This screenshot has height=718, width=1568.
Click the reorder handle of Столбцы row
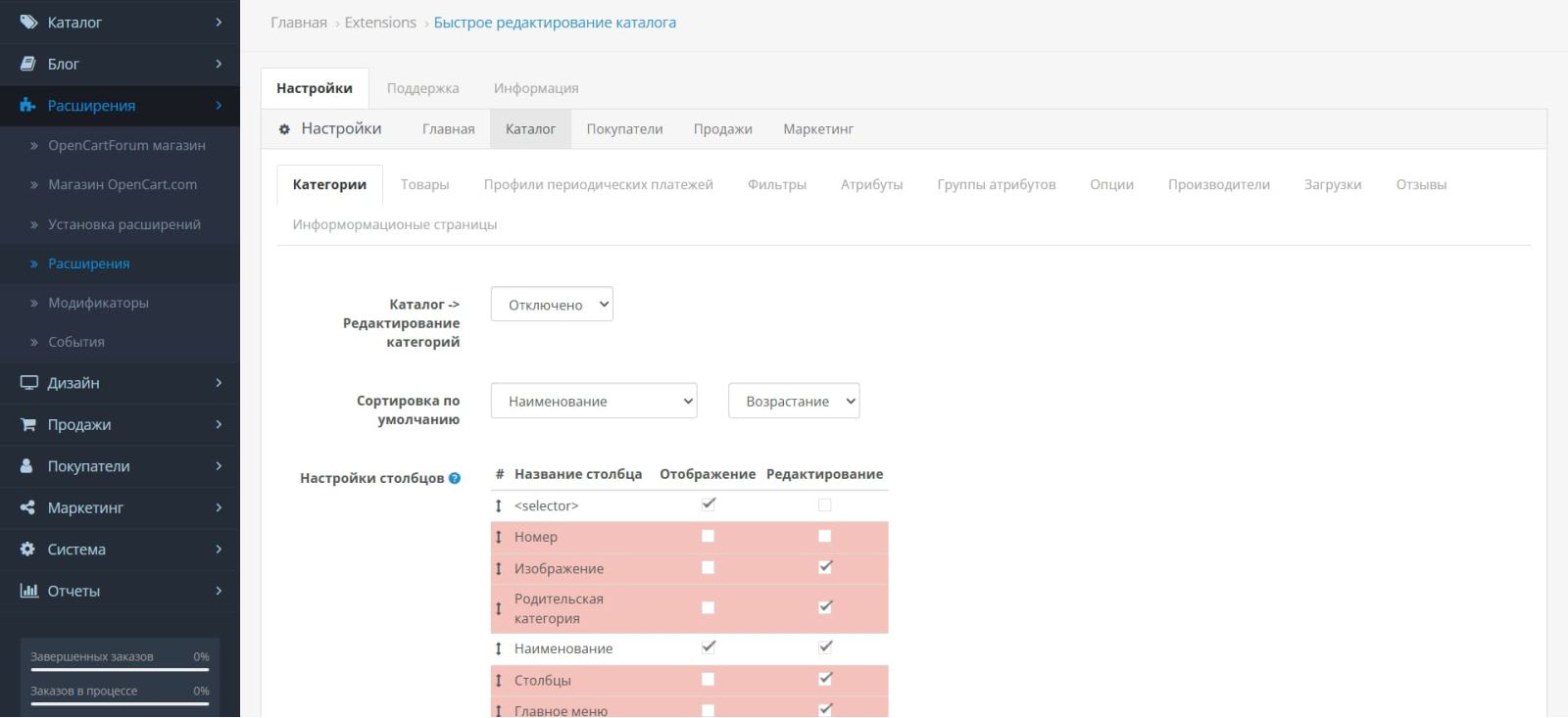click(x=499, y=680)
